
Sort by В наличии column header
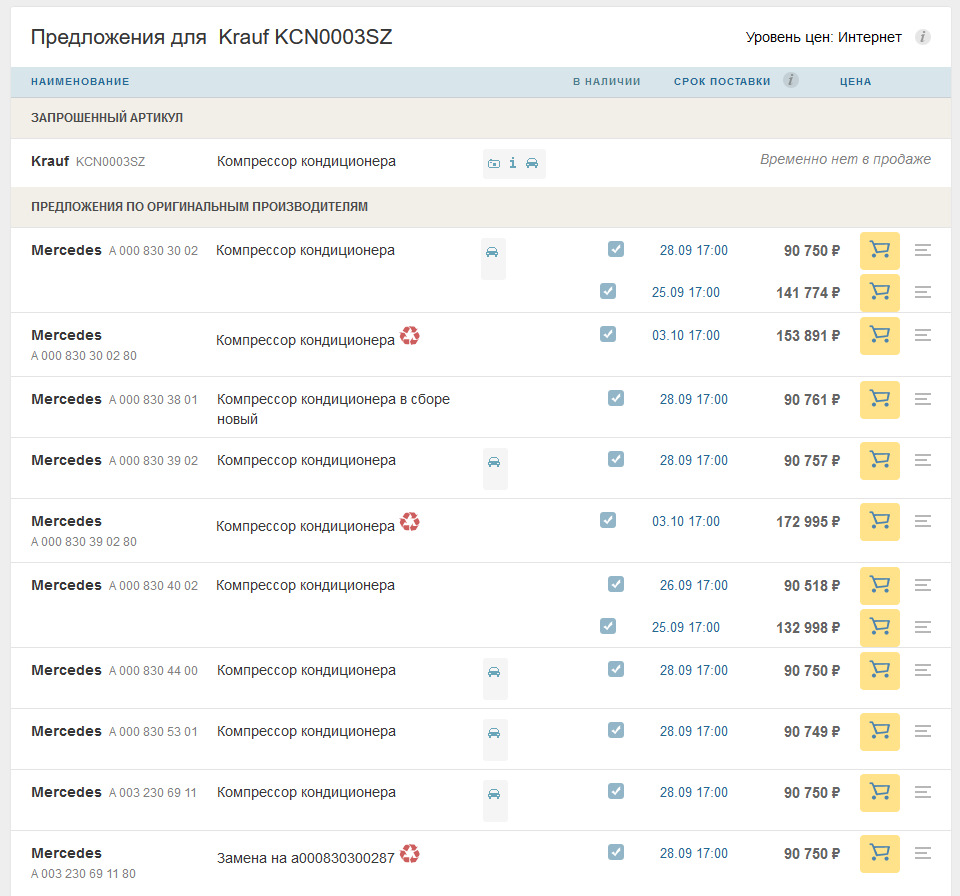(607, 81)
